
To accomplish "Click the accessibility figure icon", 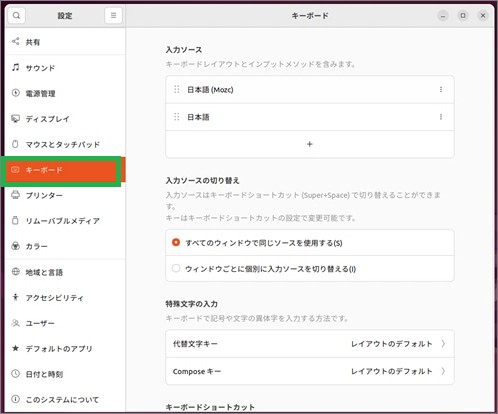I will click(x=15, y=297).
